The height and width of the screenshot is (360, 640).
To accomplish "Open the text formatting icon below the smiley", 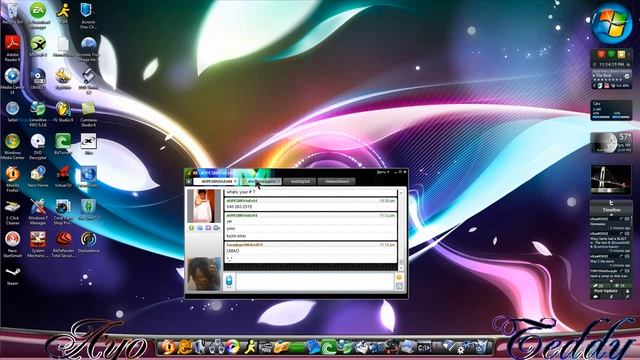I will (x=399, y=286).
